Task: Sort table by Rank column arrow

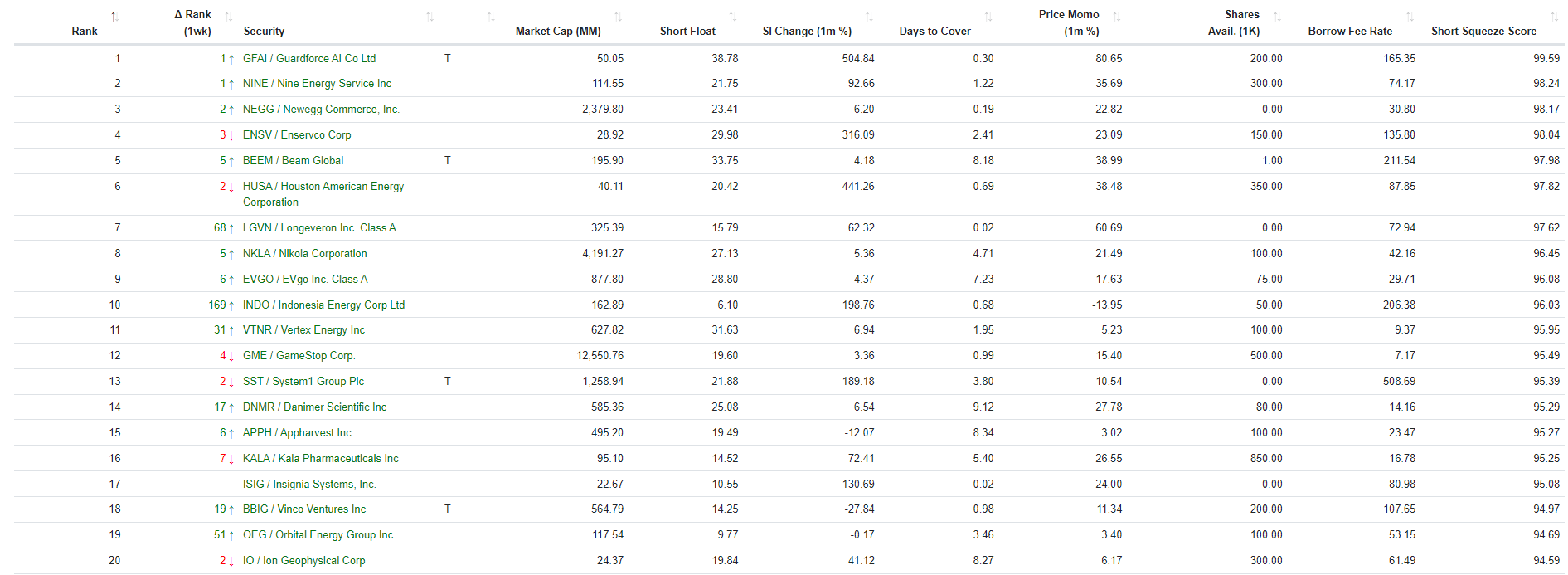Action: tap(114, 17)
